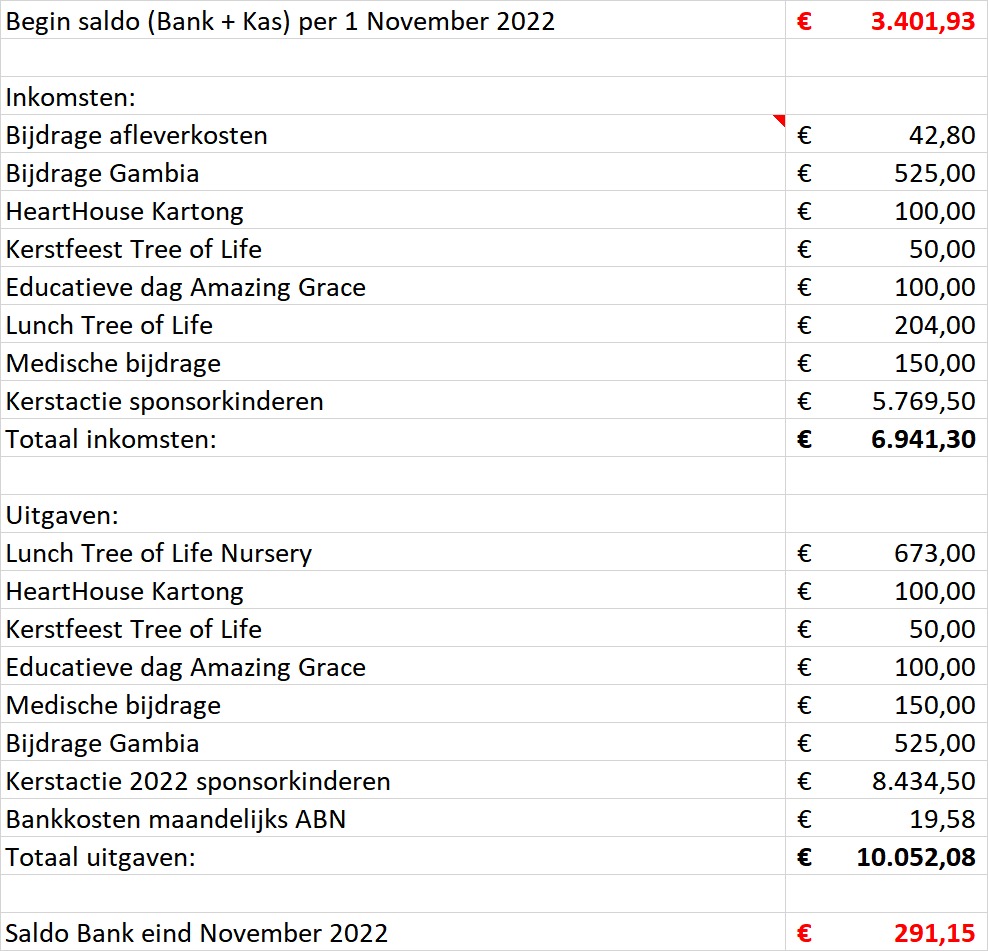Select the Totaal uitgaven: label
Image resolution: width=988 pixels, height=951 pixels.
tap(101, 858)
